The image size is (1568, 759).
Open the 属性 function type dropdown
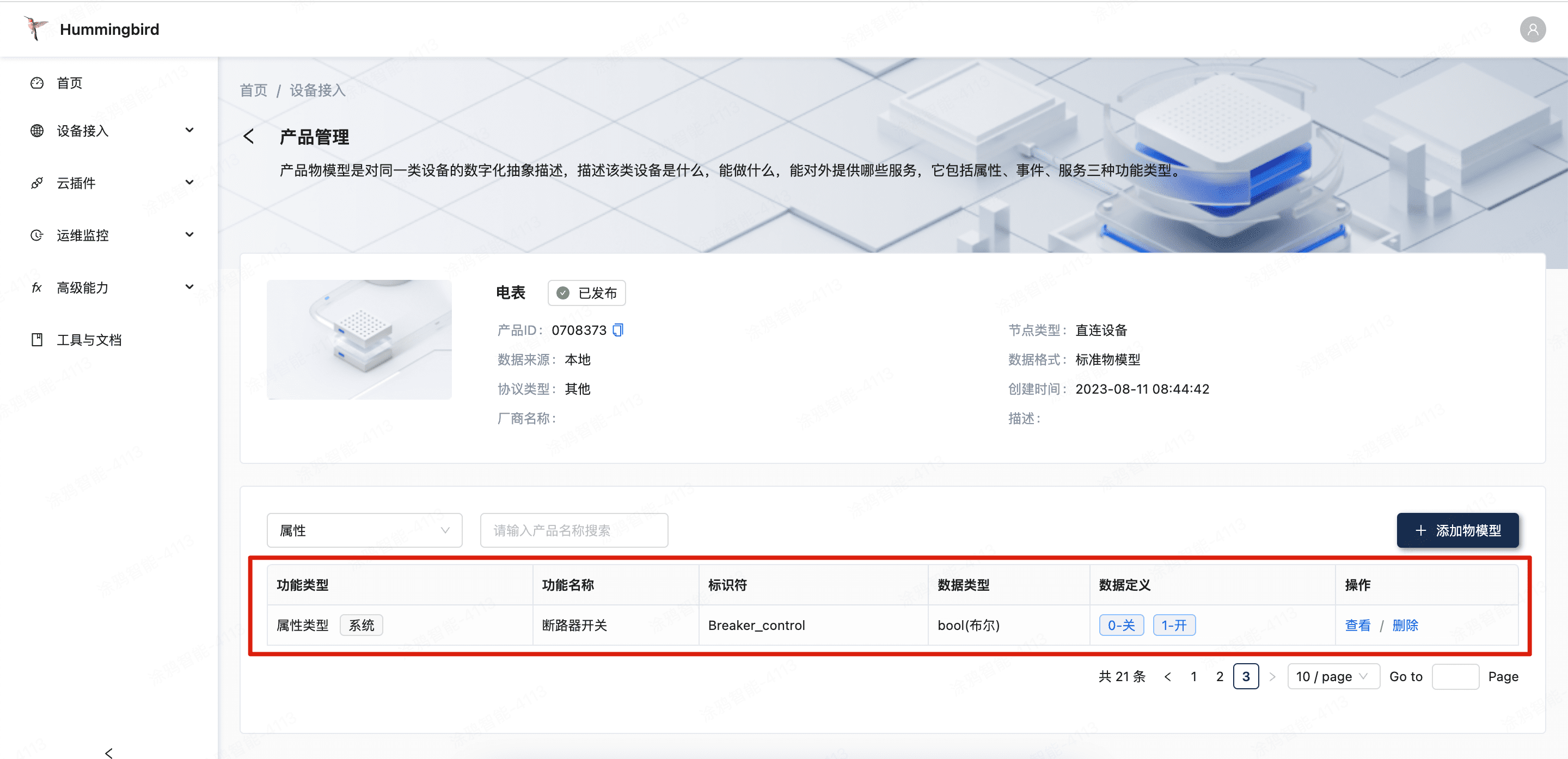click(364, 530)
